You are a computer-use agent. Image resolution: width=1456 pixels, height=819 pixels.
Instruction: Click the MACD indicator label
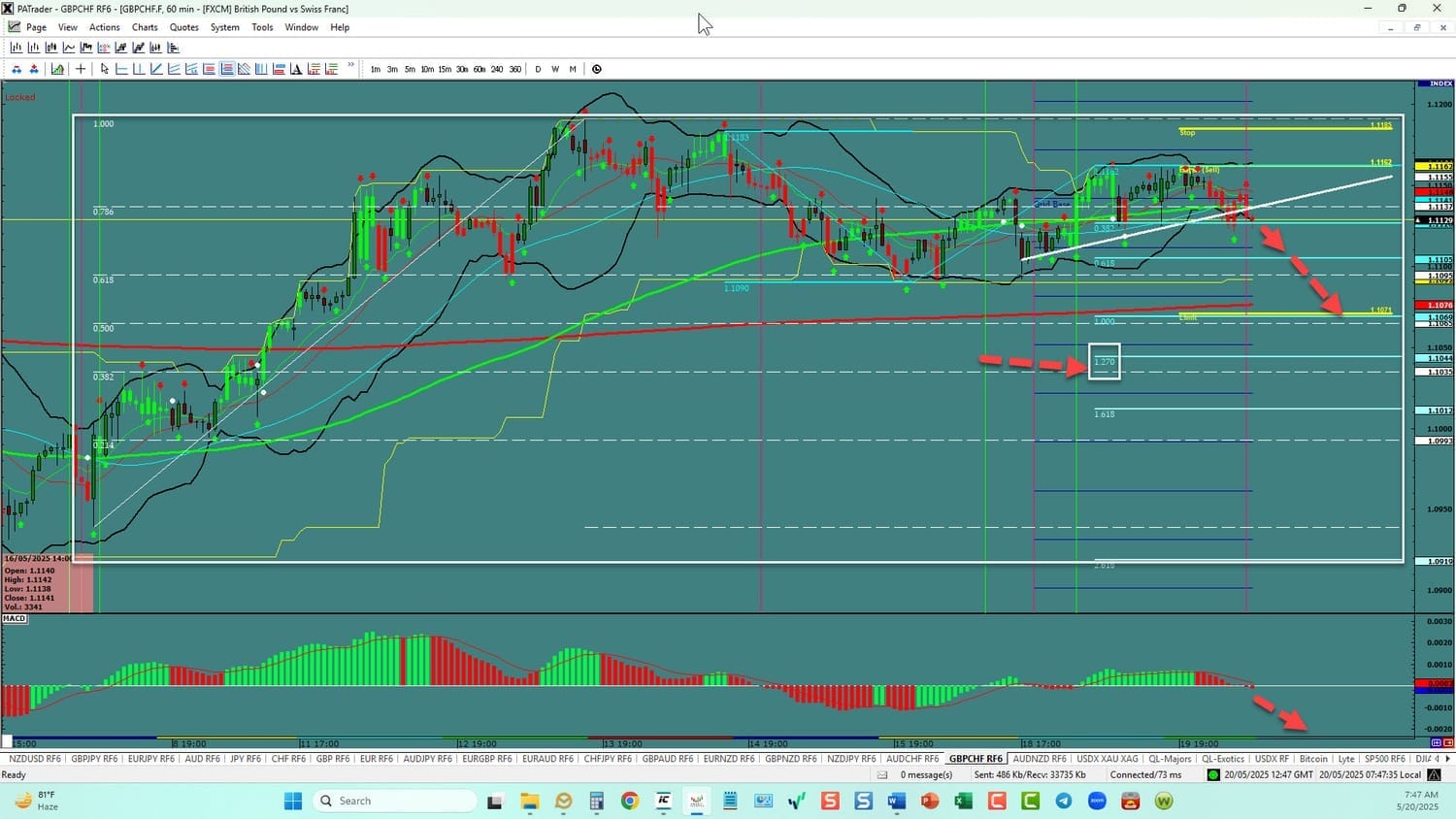15,618
